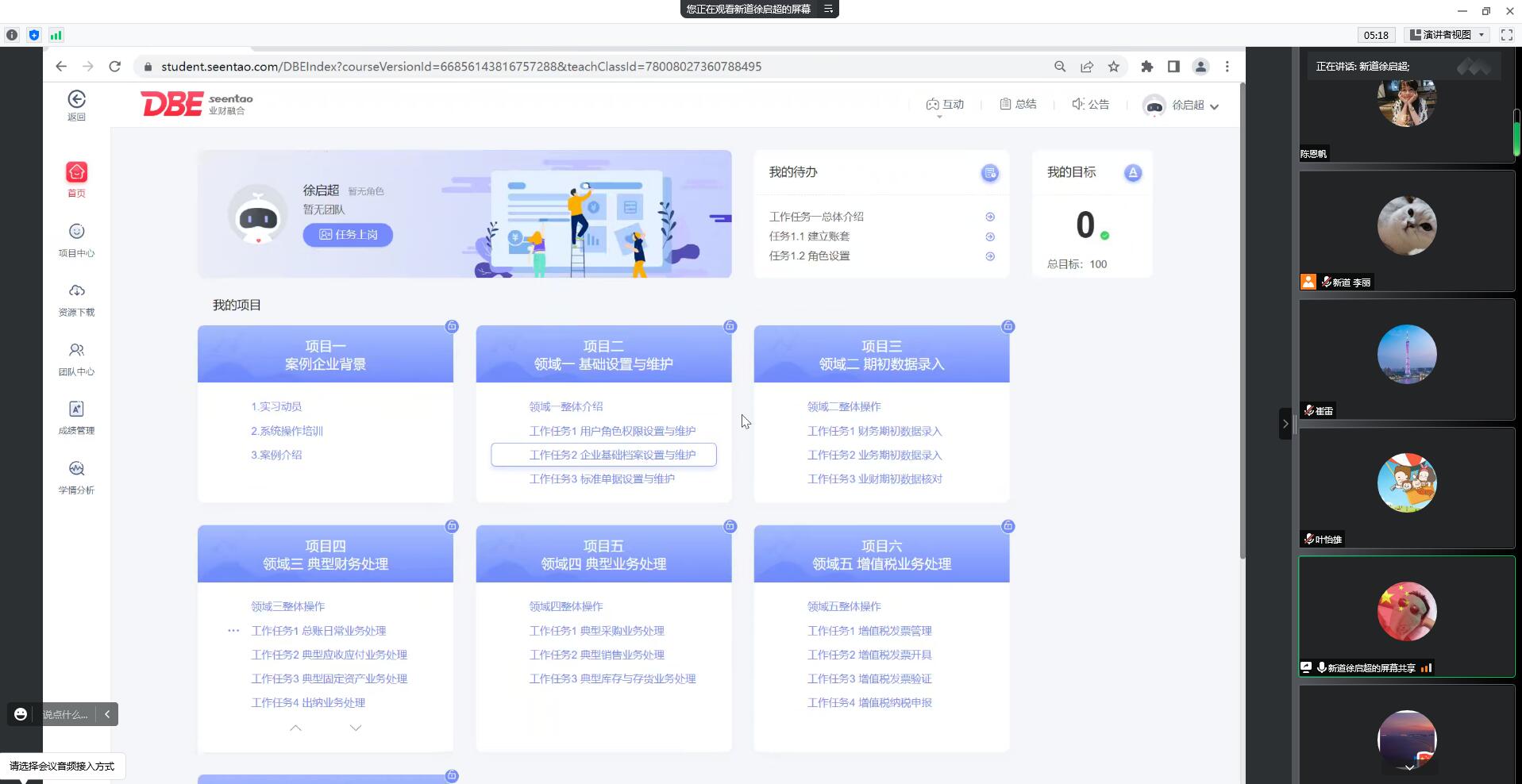
Task: Open 学情分析 sidebar icon
Action: 76,469
